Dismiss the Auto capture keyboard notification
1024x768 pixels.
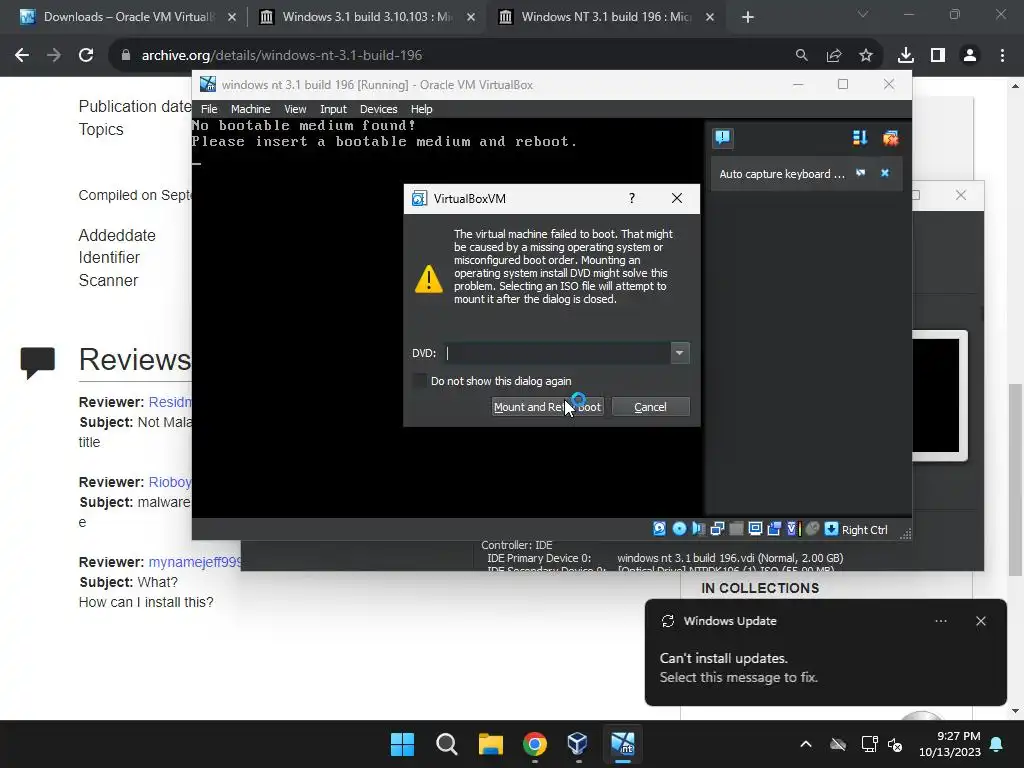click(885, 173)
